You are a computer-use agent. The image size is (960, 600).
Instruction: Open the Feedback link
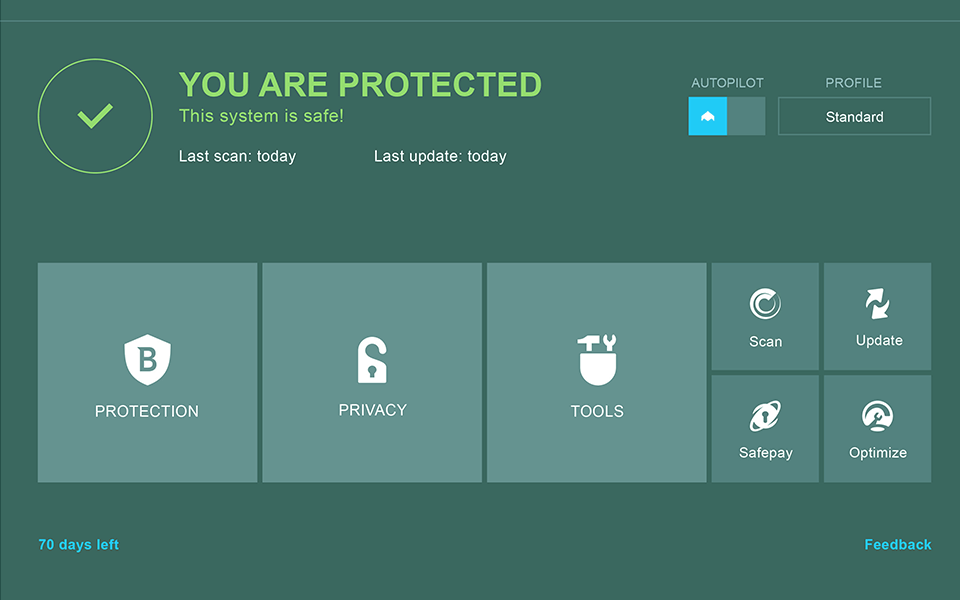pyautogui.click(x=897, y=545)
